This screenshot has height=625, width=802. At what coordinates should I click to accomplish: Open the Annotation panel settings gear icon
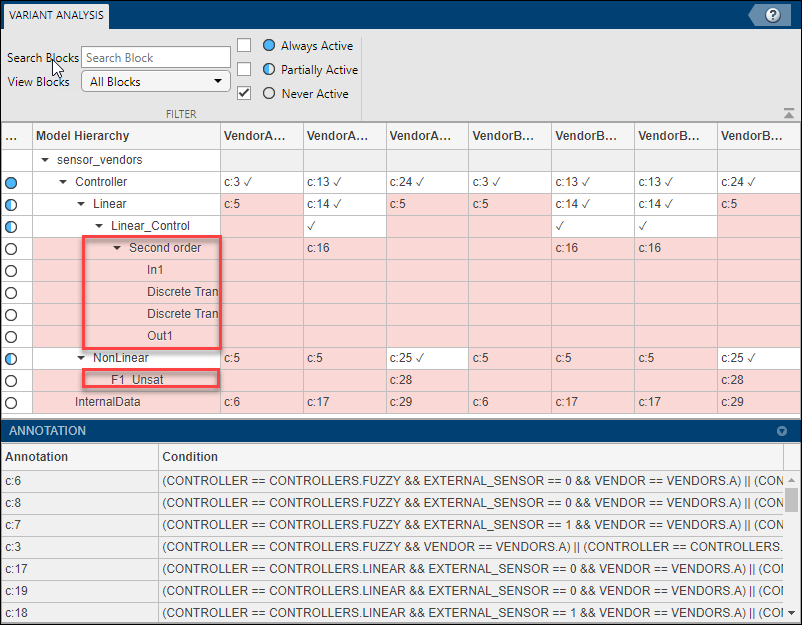(x=781, y=431)
